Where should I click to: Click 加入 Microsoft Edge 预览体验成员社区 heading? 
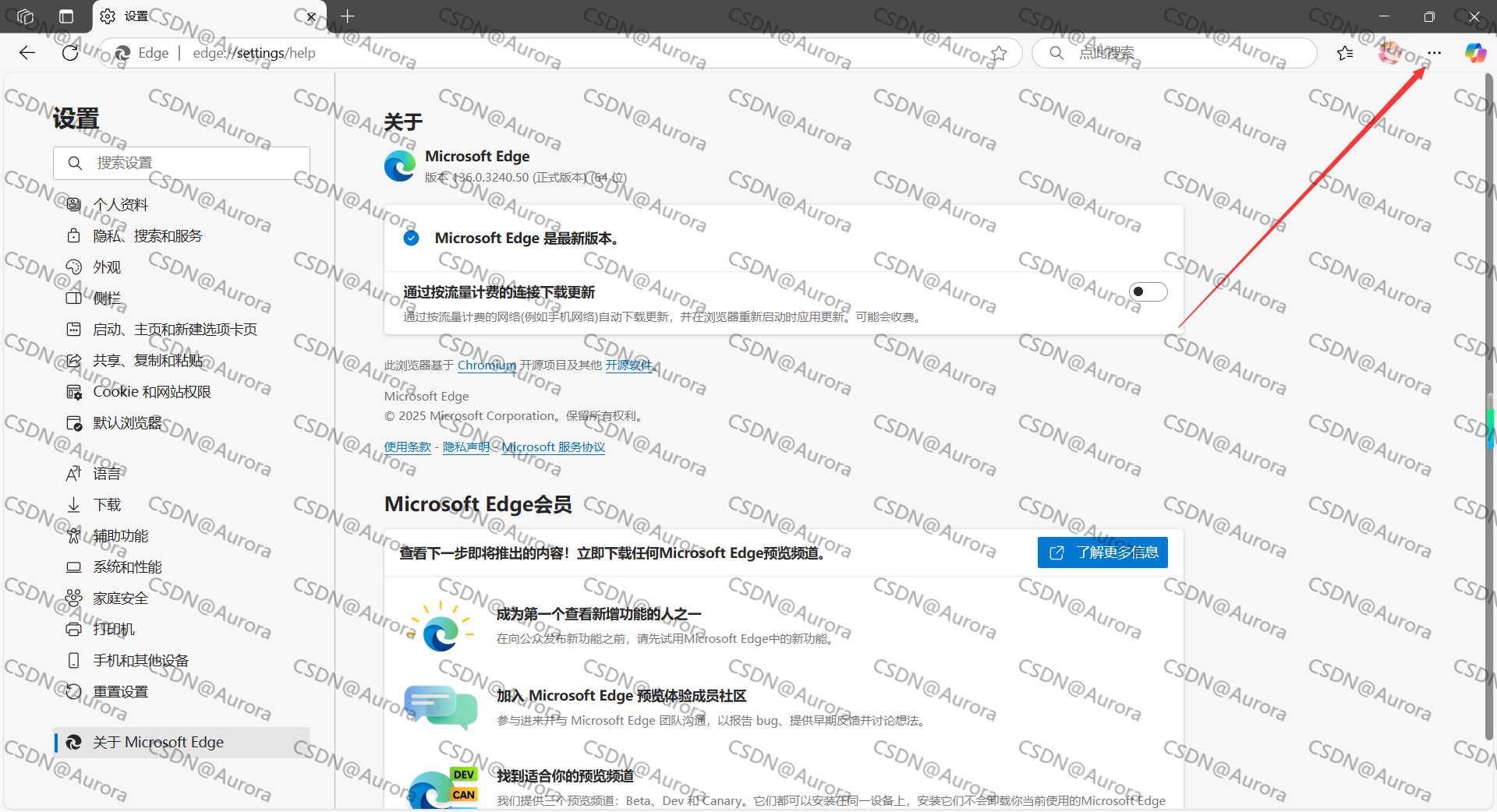pyautogui.click(x=621, y=696)
